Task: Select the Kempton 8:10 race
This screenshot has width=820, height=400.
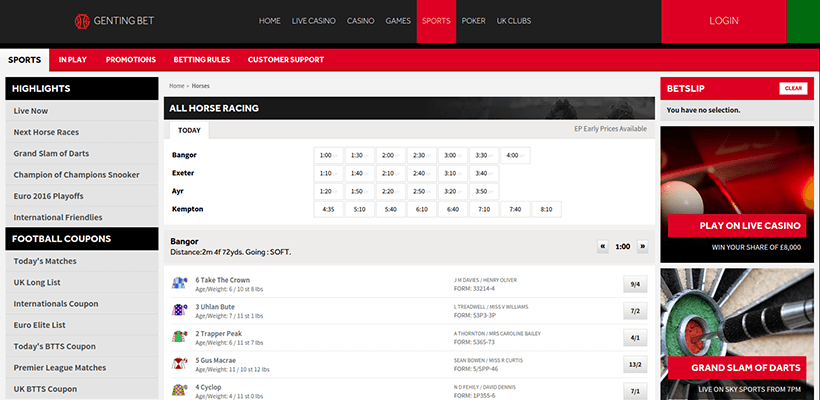Action: (x=546, y=209)
